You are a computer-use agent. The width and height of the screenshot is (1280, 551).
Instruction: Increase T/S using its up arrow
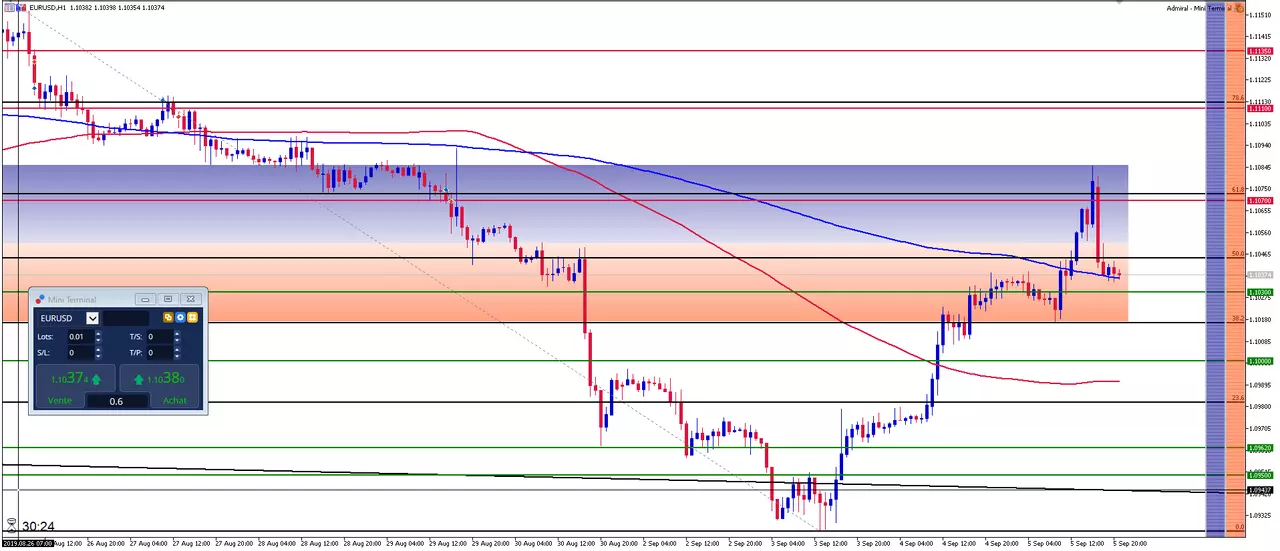tap(177, 334)
